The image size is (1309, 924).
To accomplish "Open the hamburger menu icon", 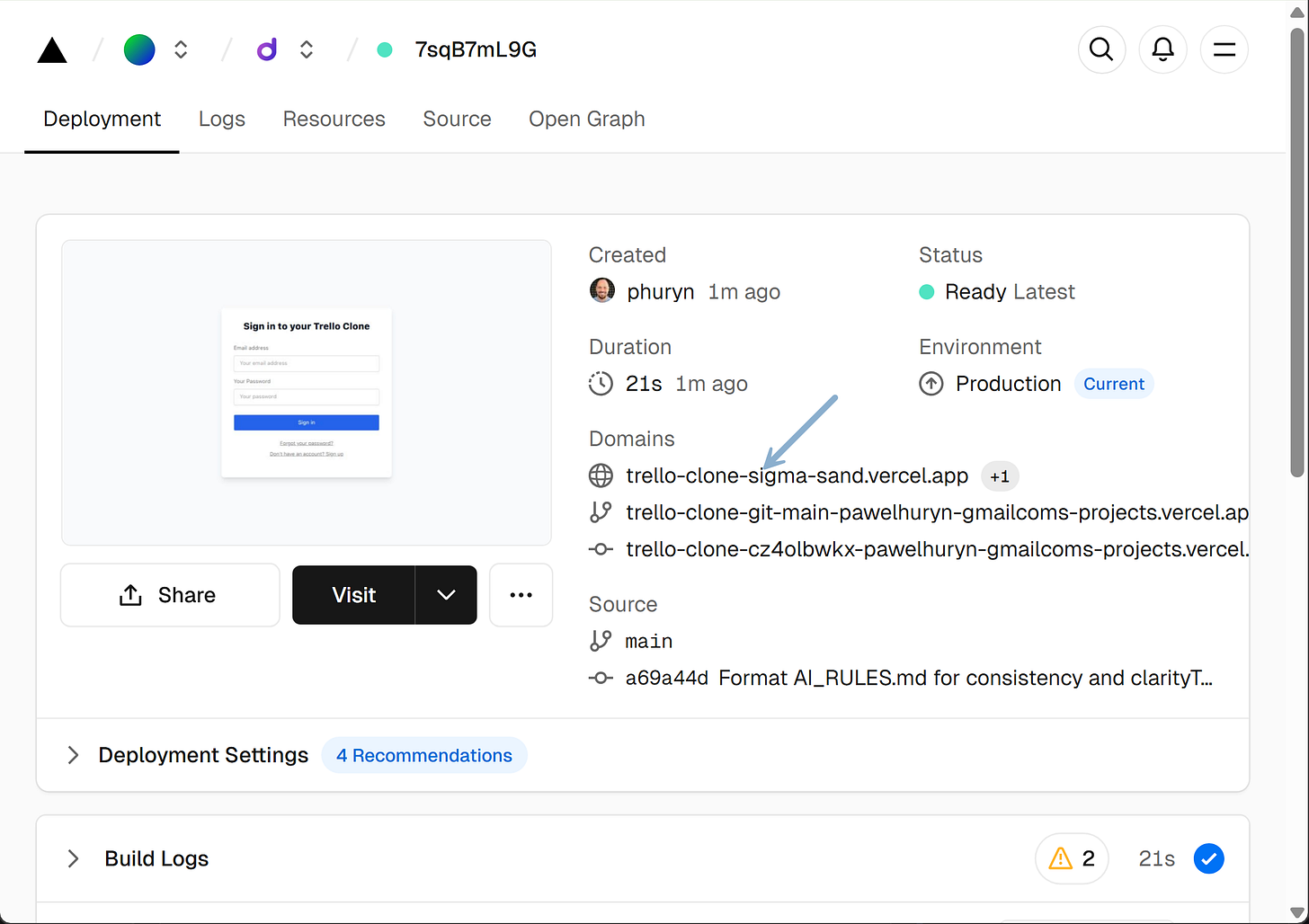I will point(1224,49).
